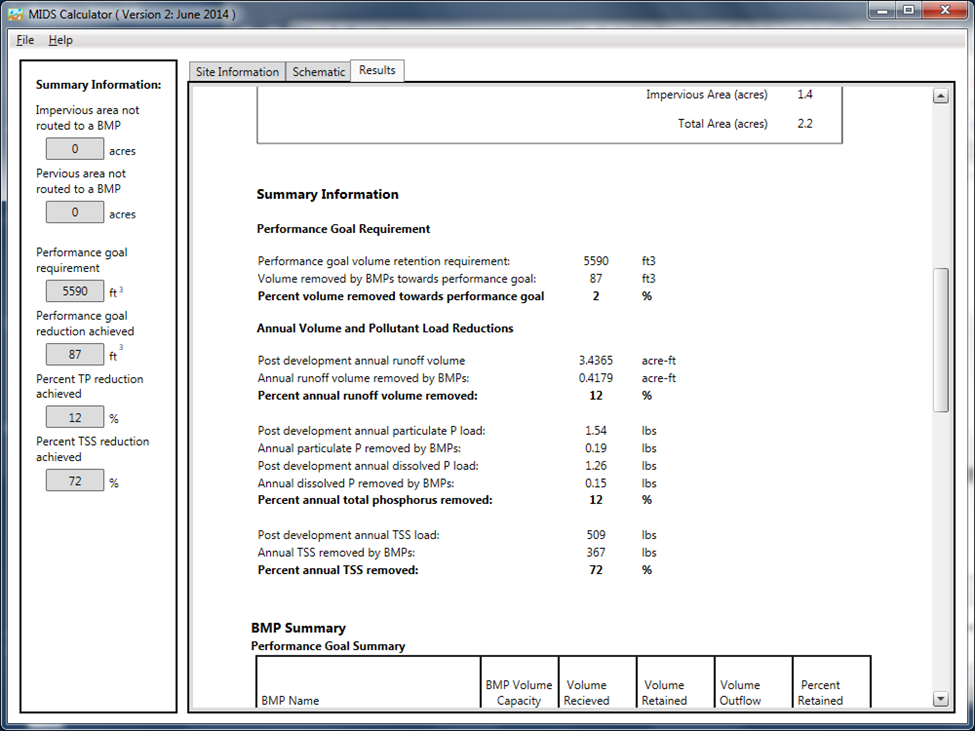Select the Results tab
The image size is (975, 731).
tap(377, 70)
